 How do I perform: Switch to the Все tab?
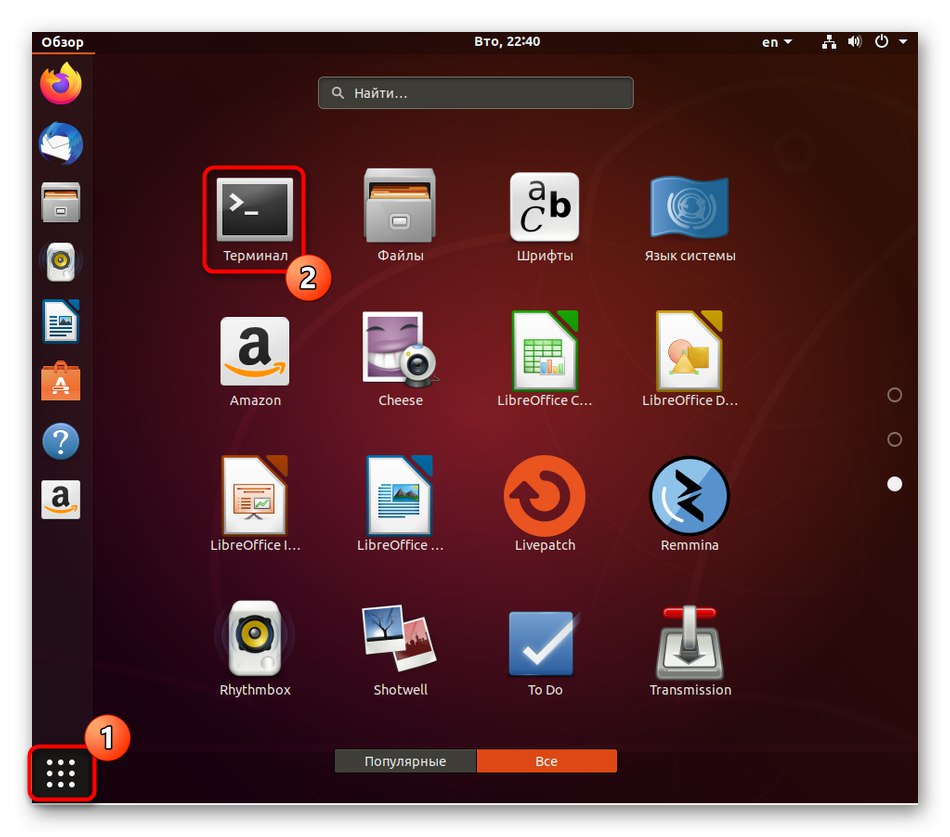pos(546,761)
